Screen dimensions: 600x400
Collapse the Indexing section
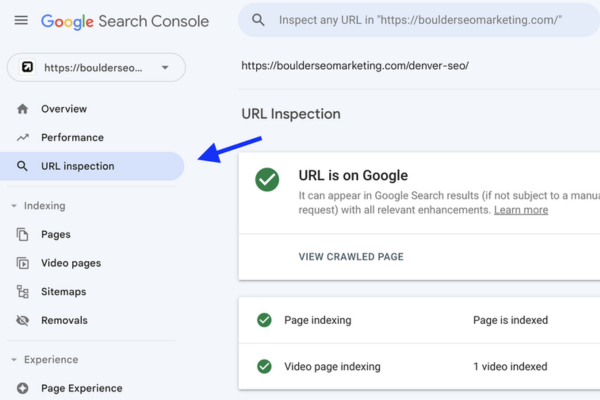pyautogui.click(x=38, y=206)
